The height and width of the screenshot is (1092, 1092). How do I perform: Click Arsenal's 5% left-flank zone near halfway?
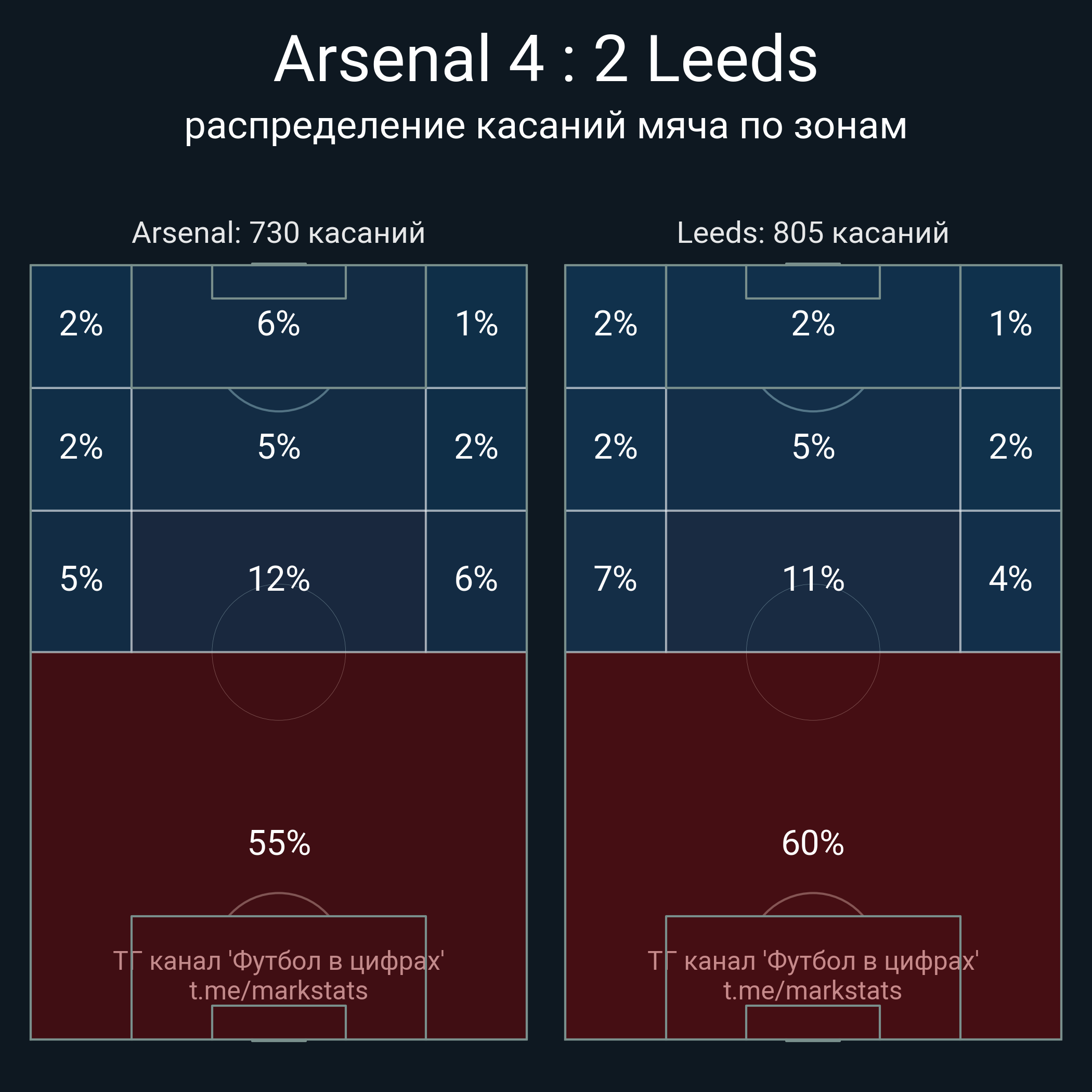[x=82, y=579]
